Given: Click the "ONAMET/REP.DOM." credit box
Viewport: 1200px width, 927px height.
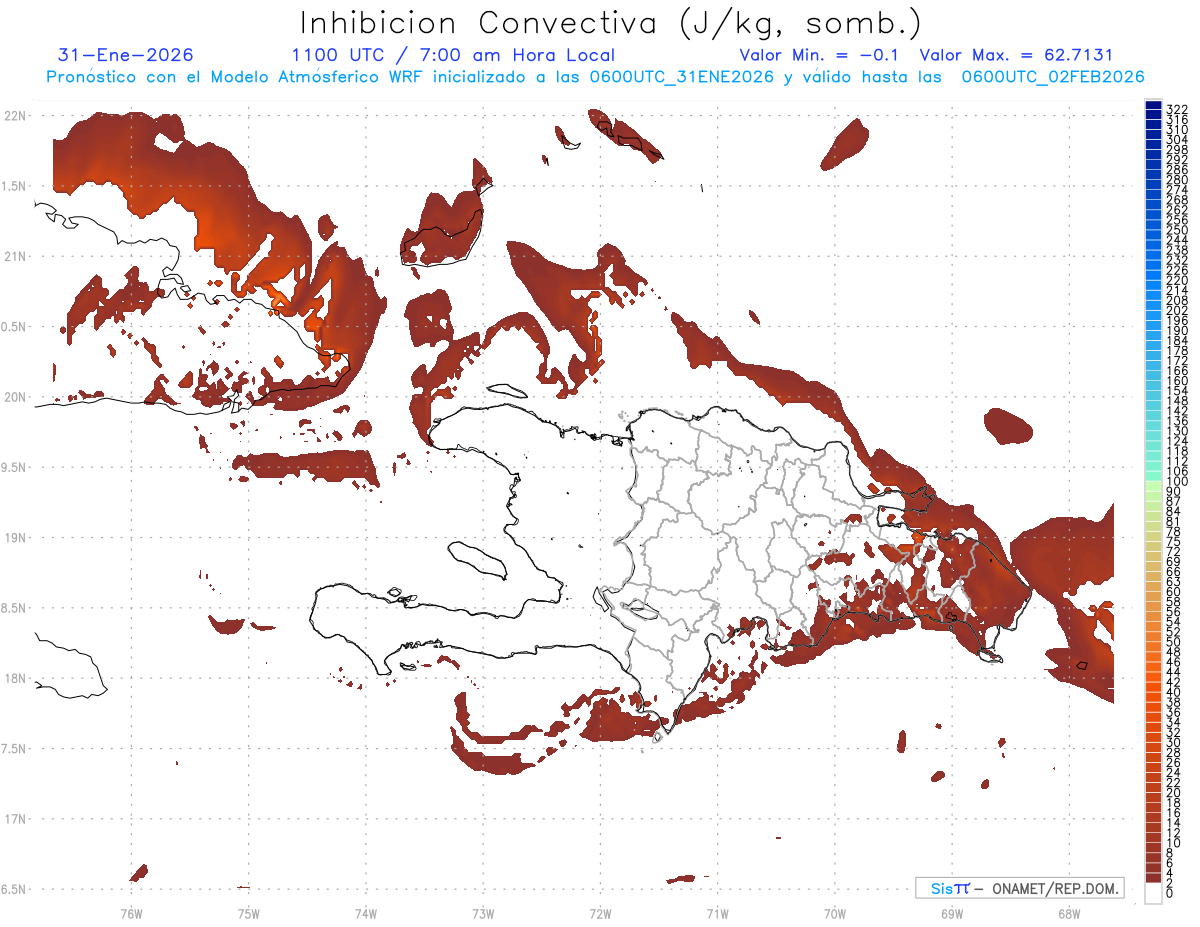Looking at the screenshot, I should (x=1019, y=888).
